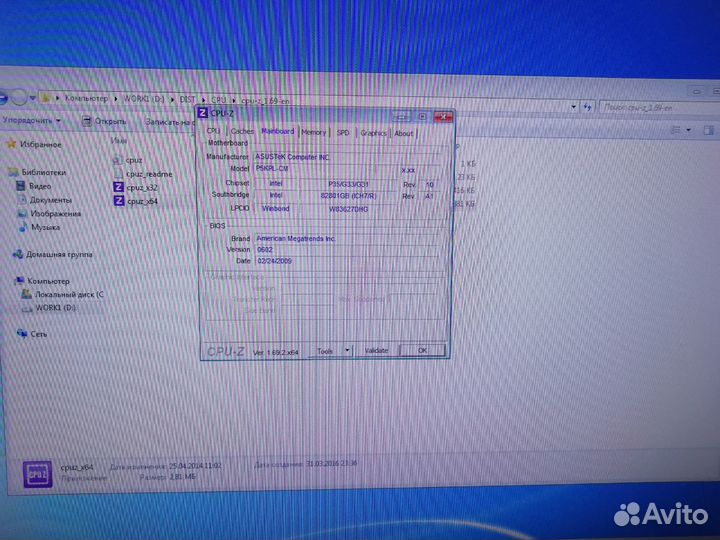The height and width of the screenshot is (540, 720).
Task: Switch to the CPU tab in CPU-Z
Action: (x=214, y=131)
